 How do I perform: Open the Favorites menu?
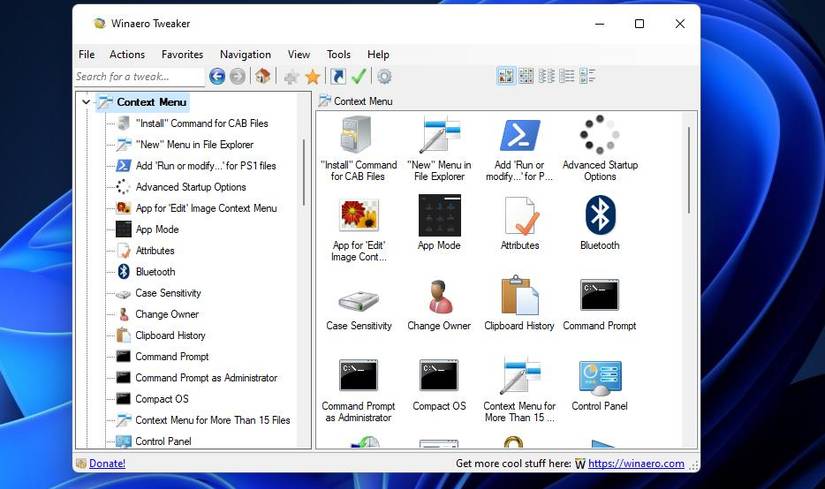pyautogui.click(x=182, y=54)
